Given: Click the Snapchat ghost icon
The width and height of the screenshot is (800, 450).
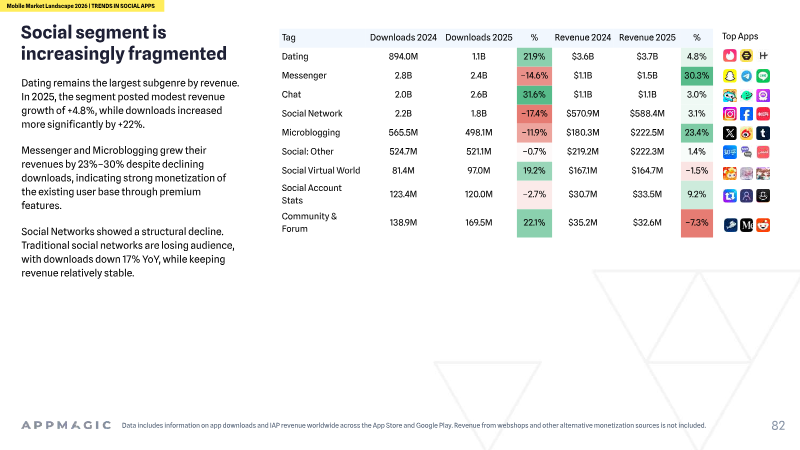Looking at the screenshot, I should coord(730,76).
